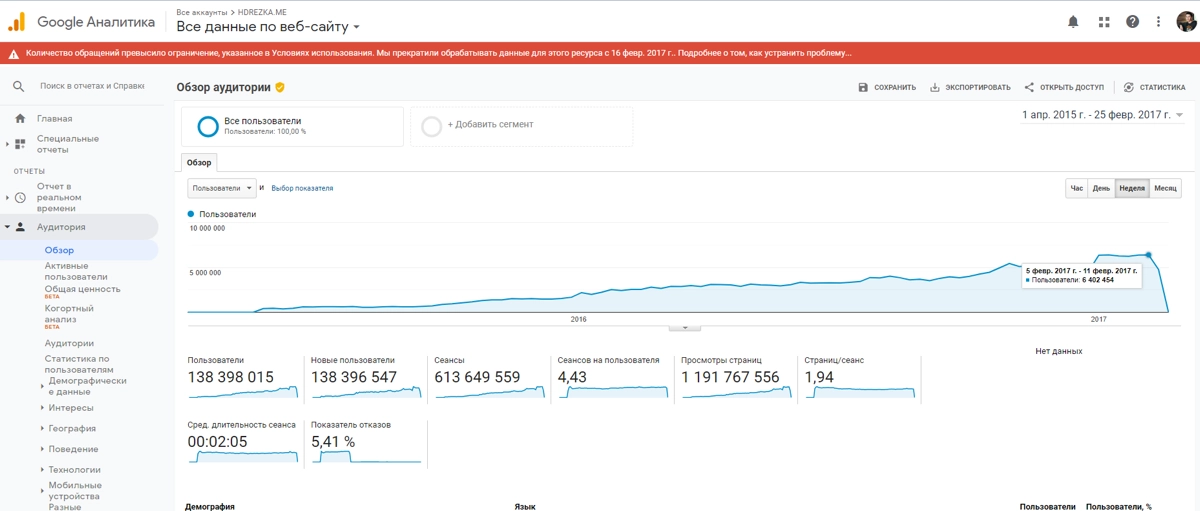Switch chart granularity to День
Viewport: 1200px width, 511px height.
pos(1101,188)
